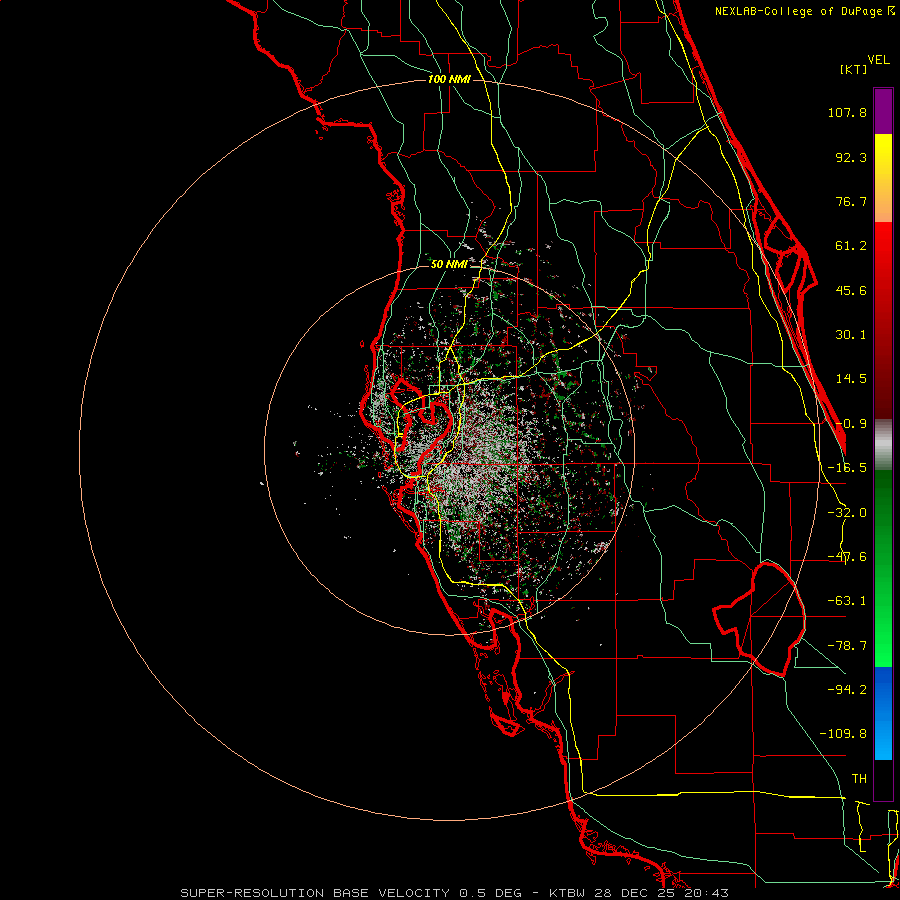Click the SUPER-RESOLUTION BASE VELOCITY caption text
The height and width of the screenshot is (900, 900).
point(315,893)
